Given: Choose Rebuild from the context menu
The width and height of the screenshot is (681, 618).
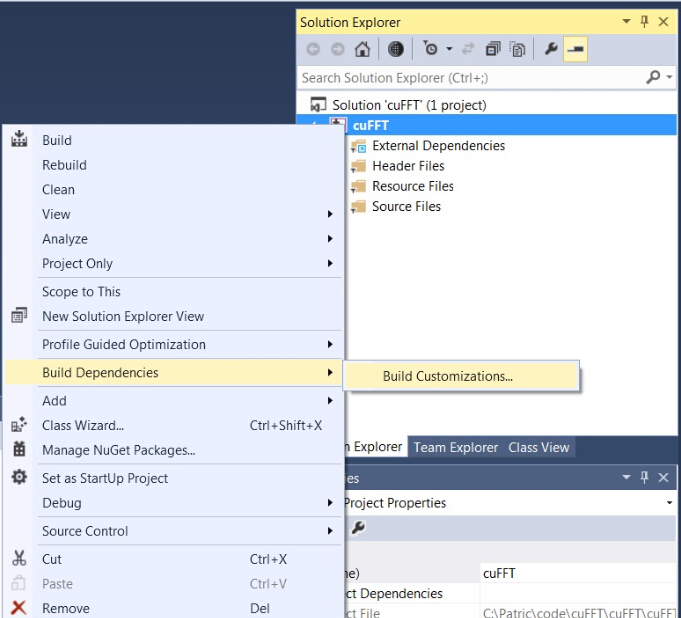Looking at the screenshot, I should (x=174, y=165).
